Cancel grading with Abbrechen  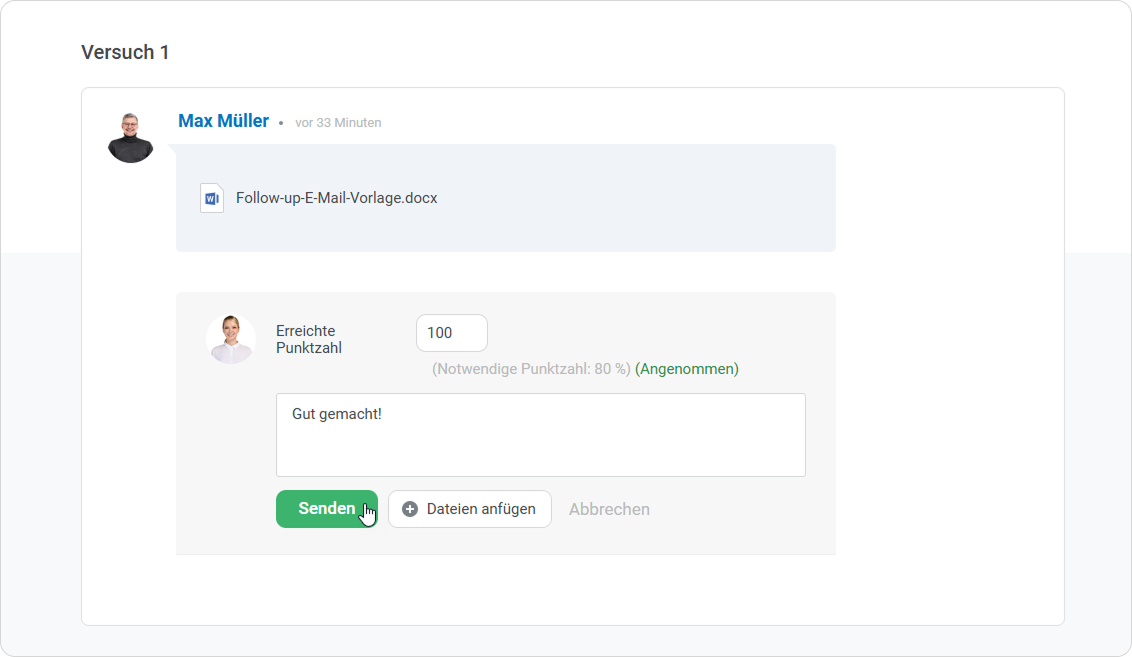pyautogui.click(x=609, y=509)
